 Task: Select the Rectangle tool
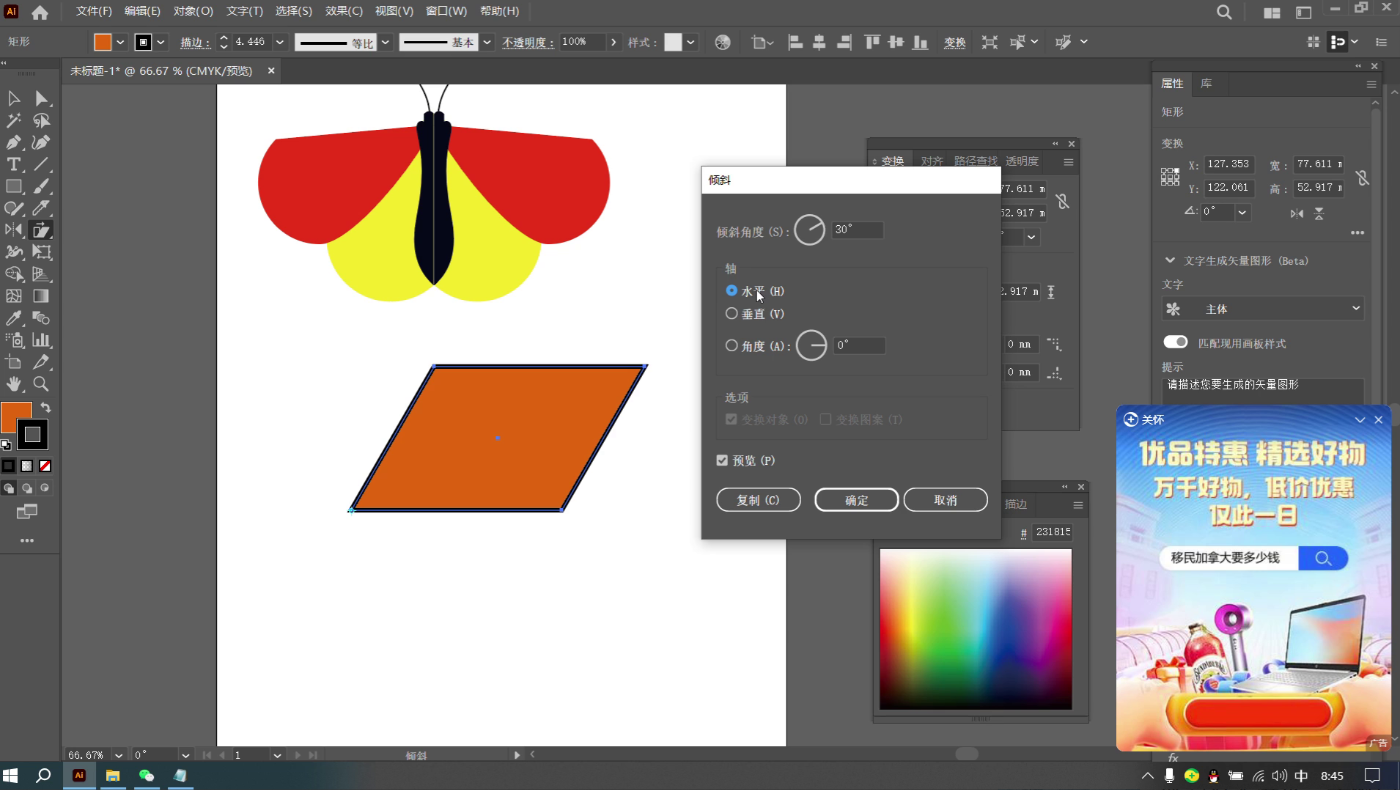[14, 186]
